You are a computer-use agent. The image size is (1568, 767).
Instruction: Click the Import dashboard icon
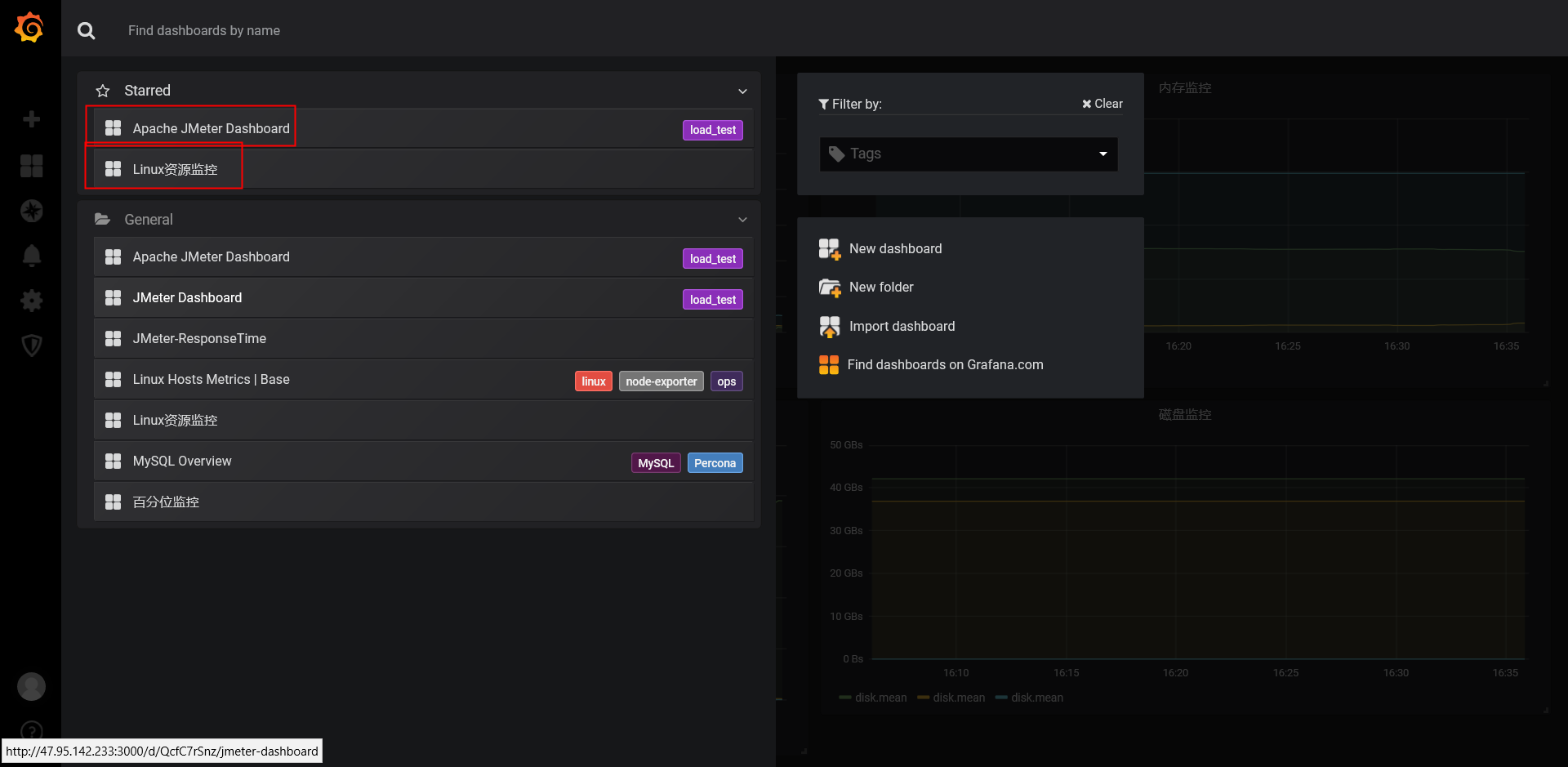click(x=829, y=327)
